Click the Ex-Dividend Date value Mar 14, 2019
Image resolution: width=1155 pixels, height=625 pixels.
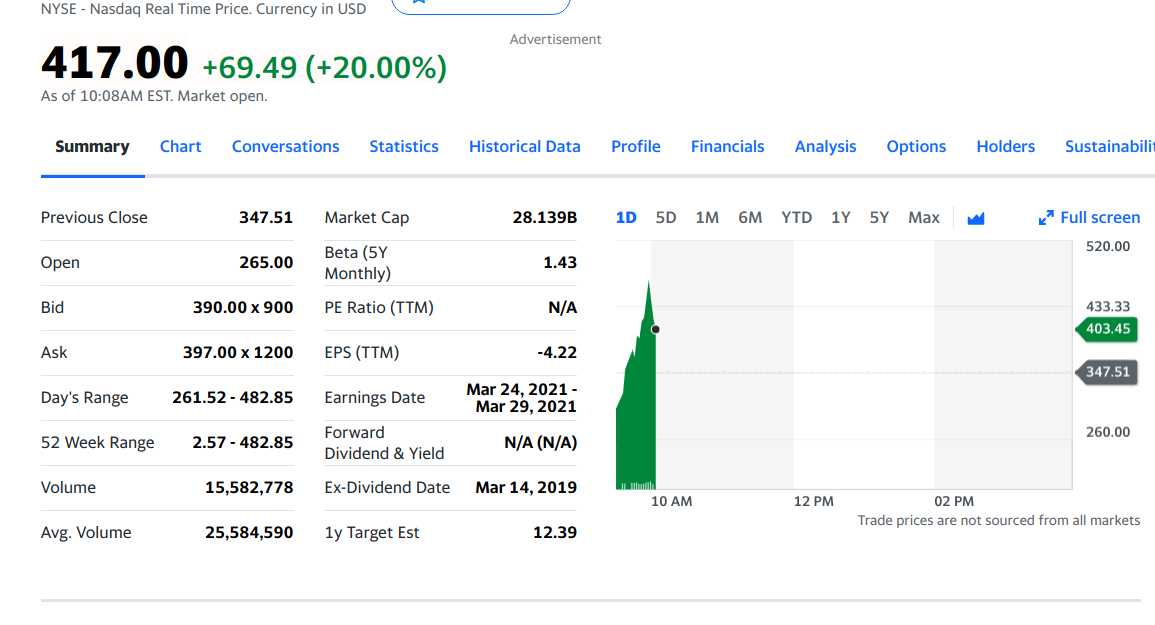(526, 487)
